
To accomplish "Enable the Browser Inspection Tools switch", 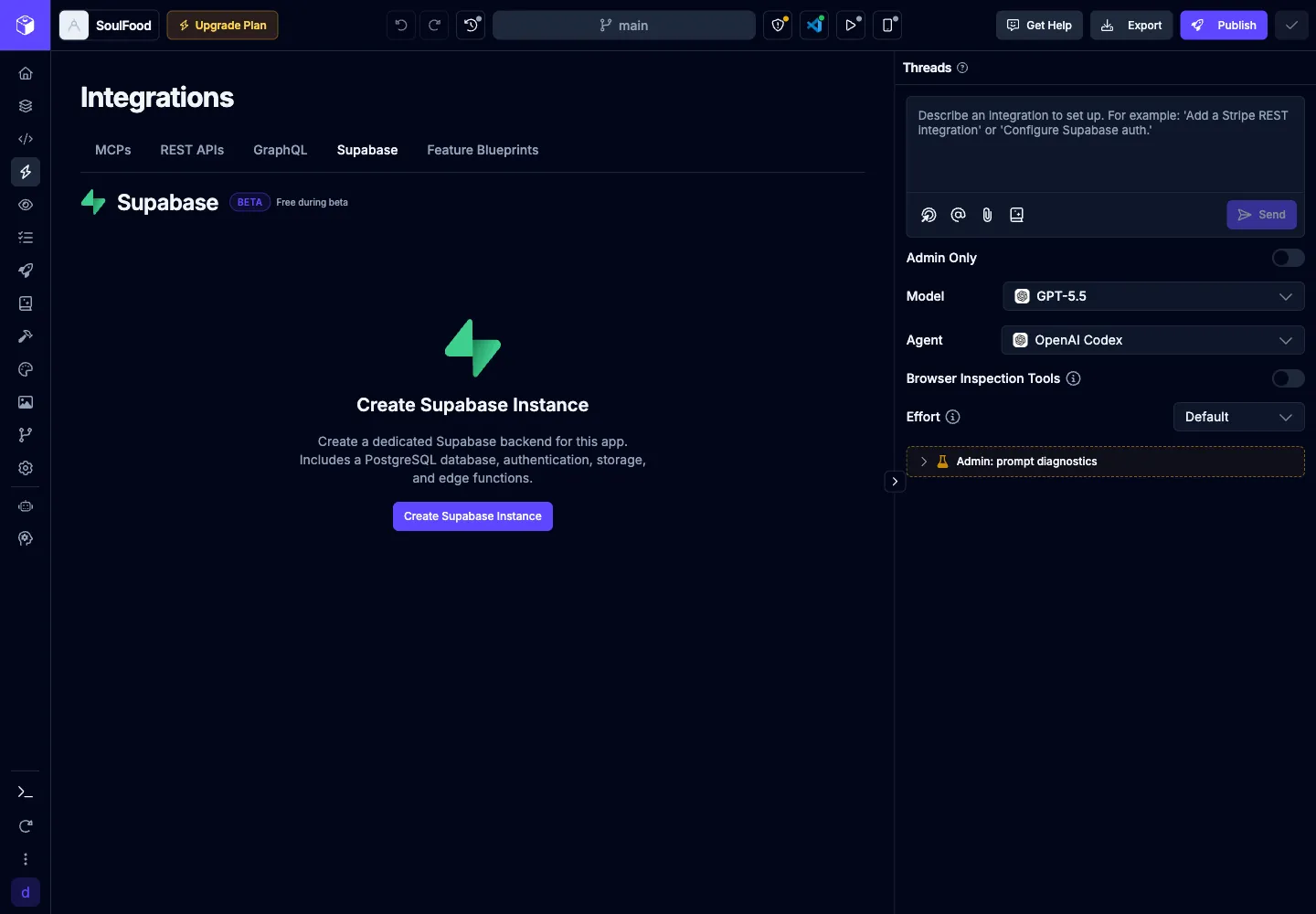I will pyautogui.click(x=1289, y=378).
